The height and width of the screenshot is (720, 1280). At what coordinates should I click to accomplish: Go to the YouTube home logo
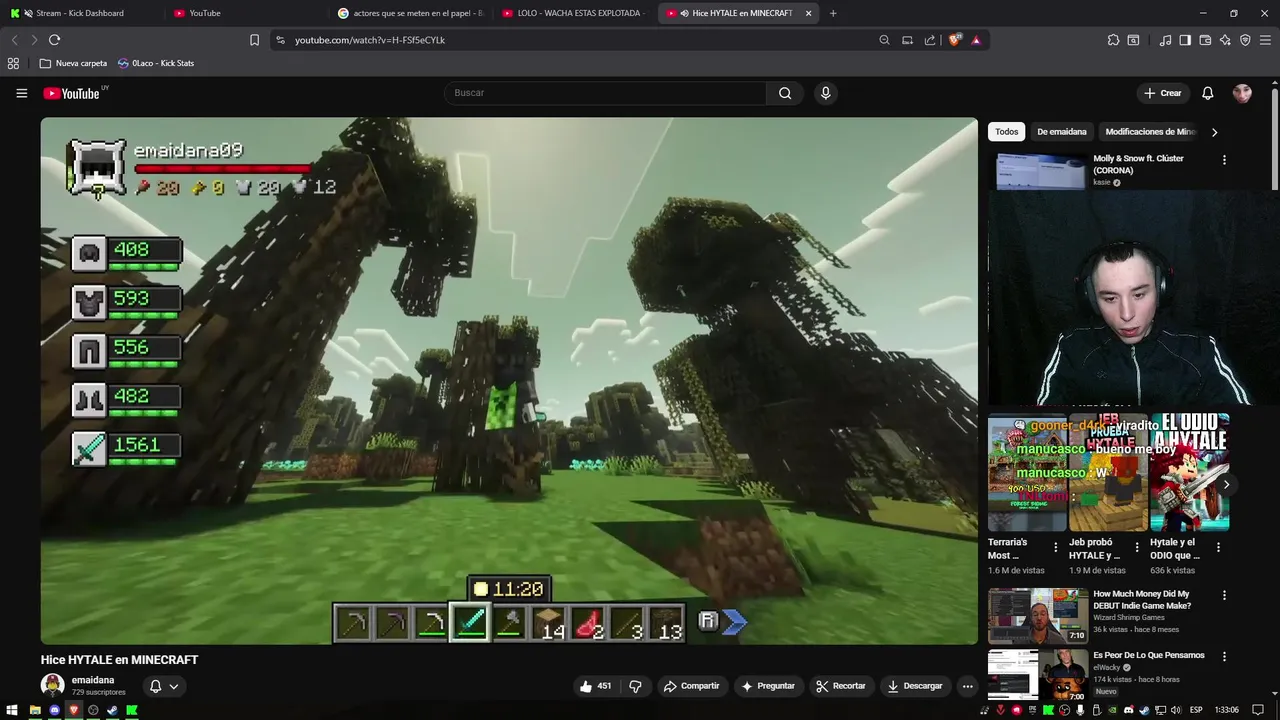click(x=72, y=93)
